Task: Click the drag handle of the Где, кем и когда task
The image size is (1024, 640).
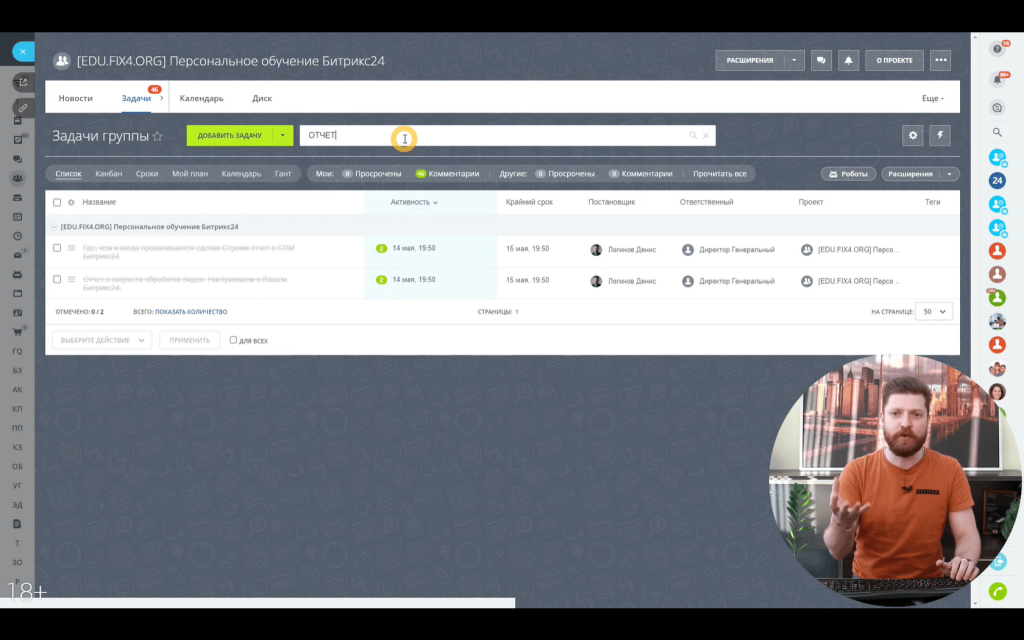Action: click(71, 248)
